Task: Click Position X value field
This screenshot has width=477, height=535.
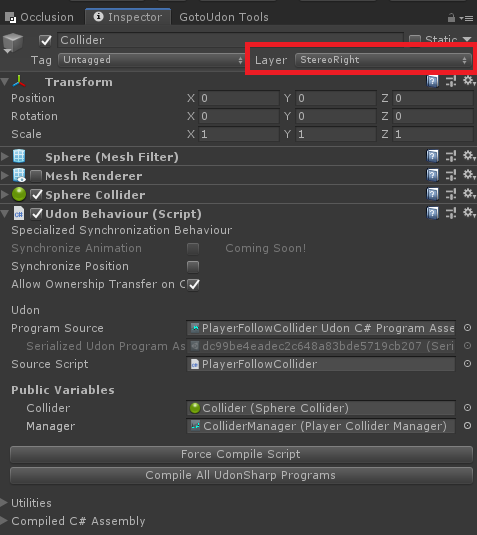Action: [x=239, y=98]
